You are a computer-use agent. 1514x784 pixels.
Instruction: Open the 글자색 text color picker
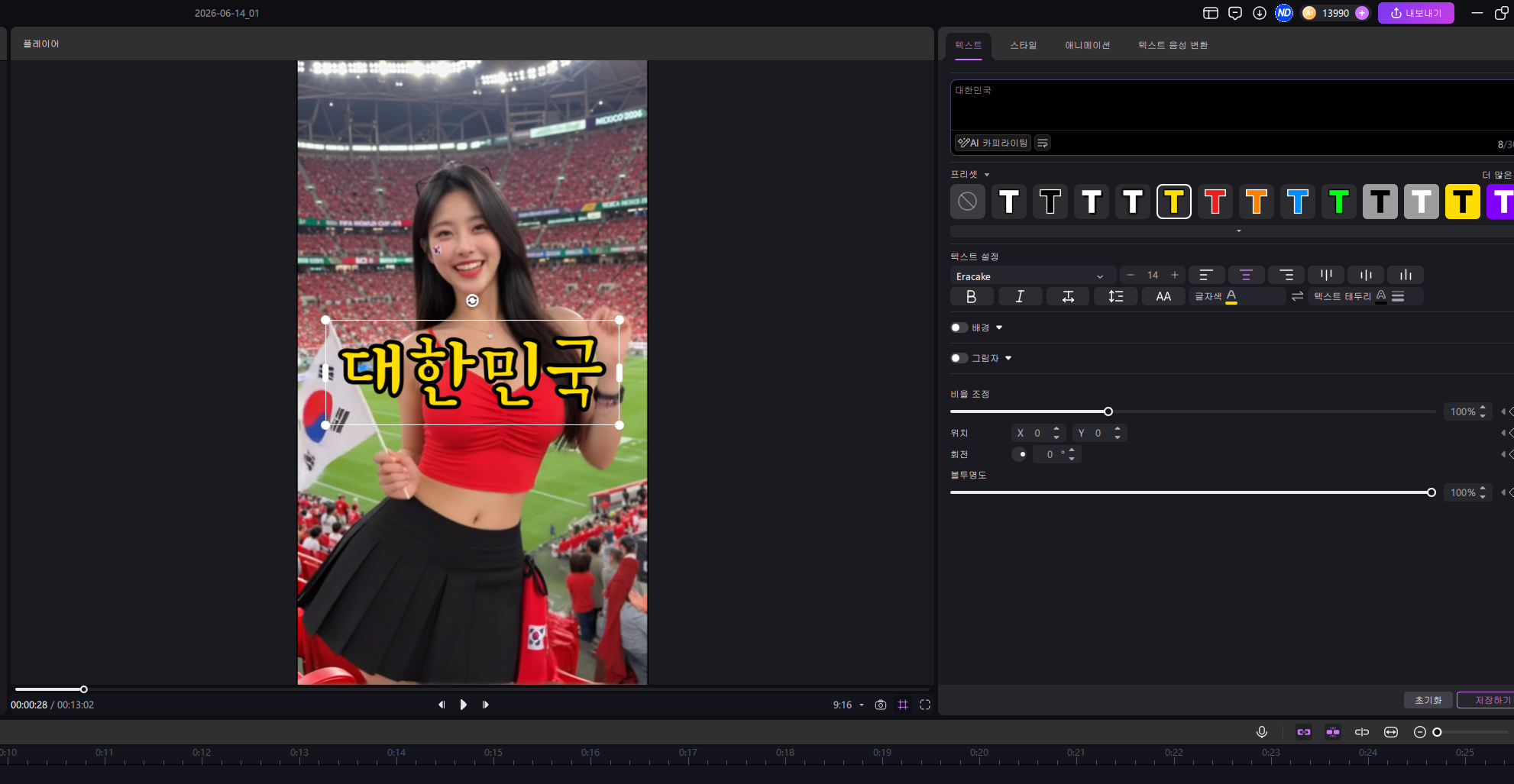click(1231, 296)
